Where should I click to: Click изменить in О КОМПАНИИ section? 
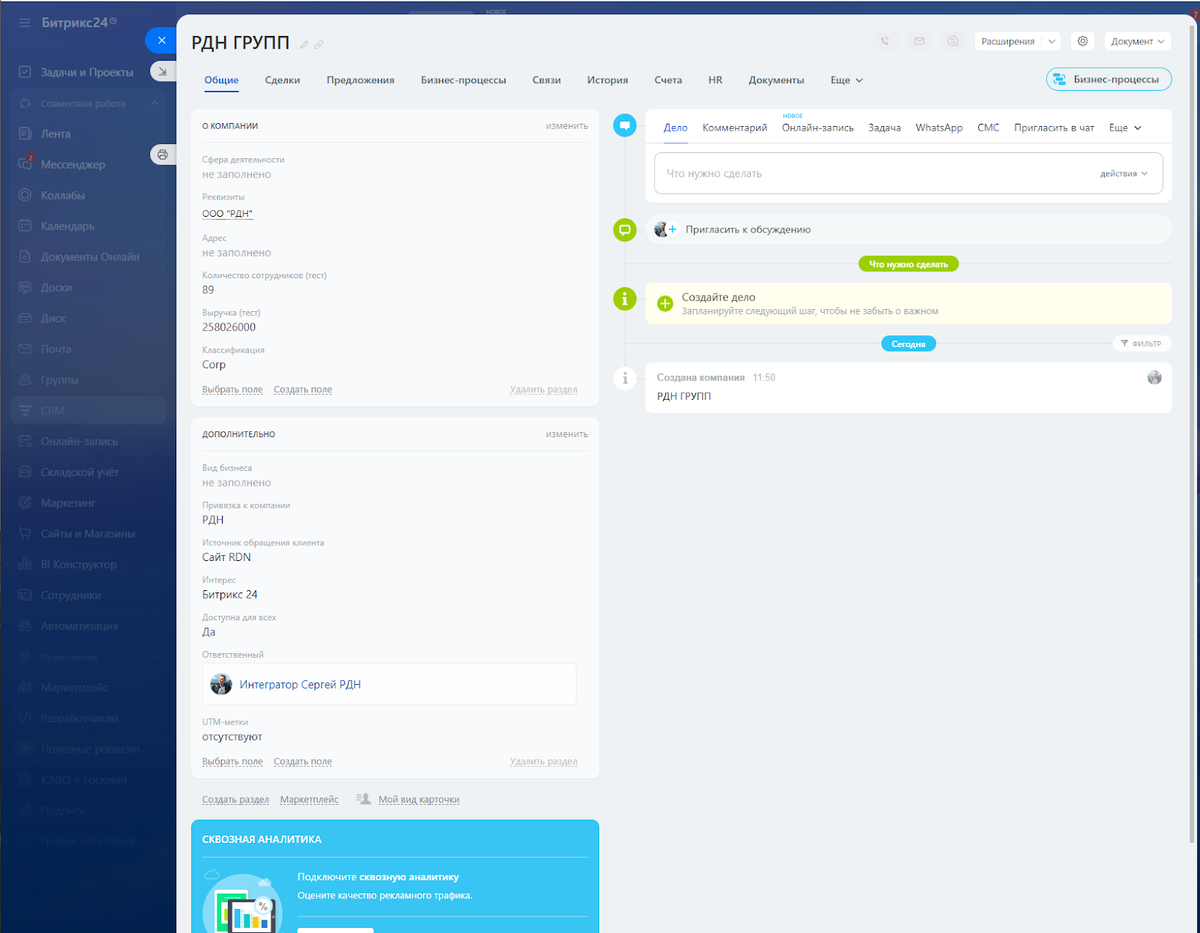click(x=567, y=126)
